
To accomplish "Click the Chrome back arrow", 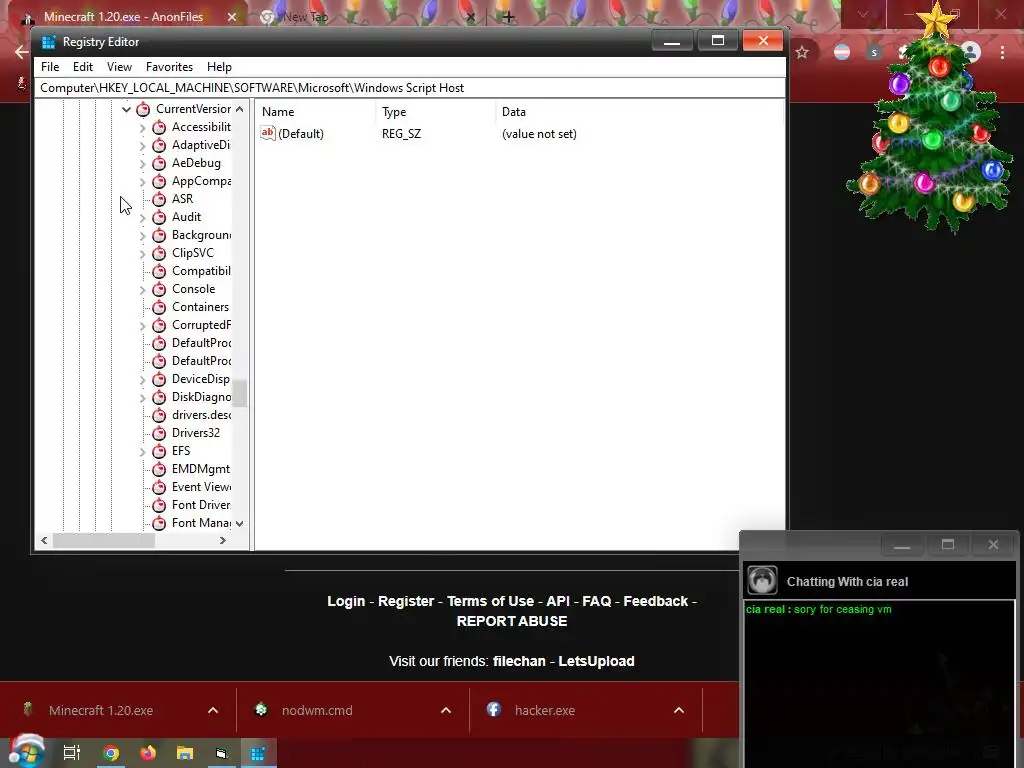I will point(22,52).
